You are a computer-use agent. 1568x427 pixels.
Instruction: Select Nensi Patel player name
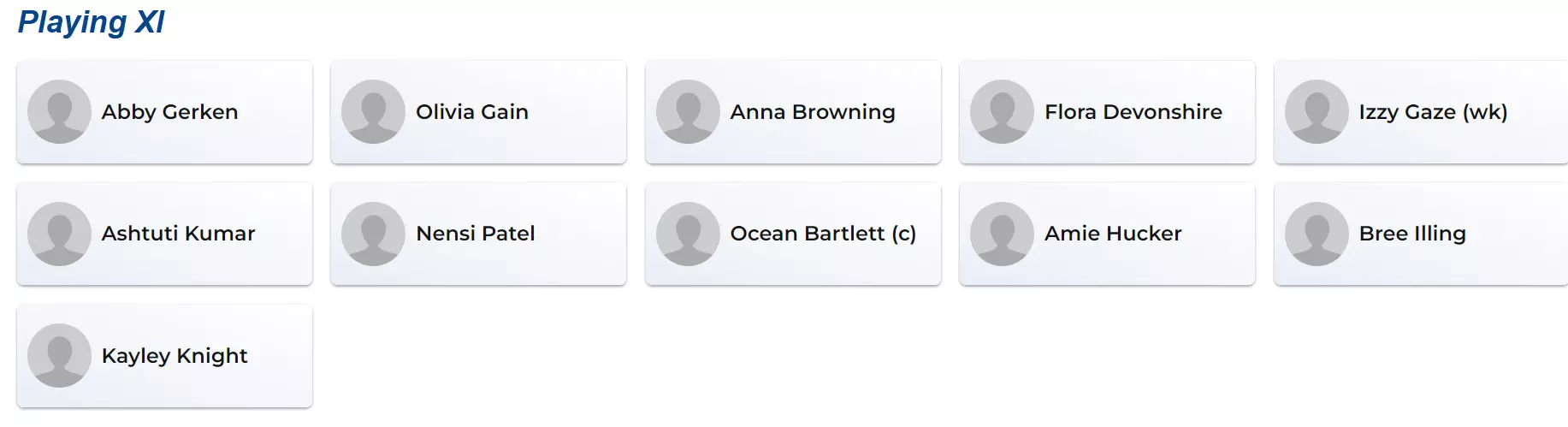(475, 234)
